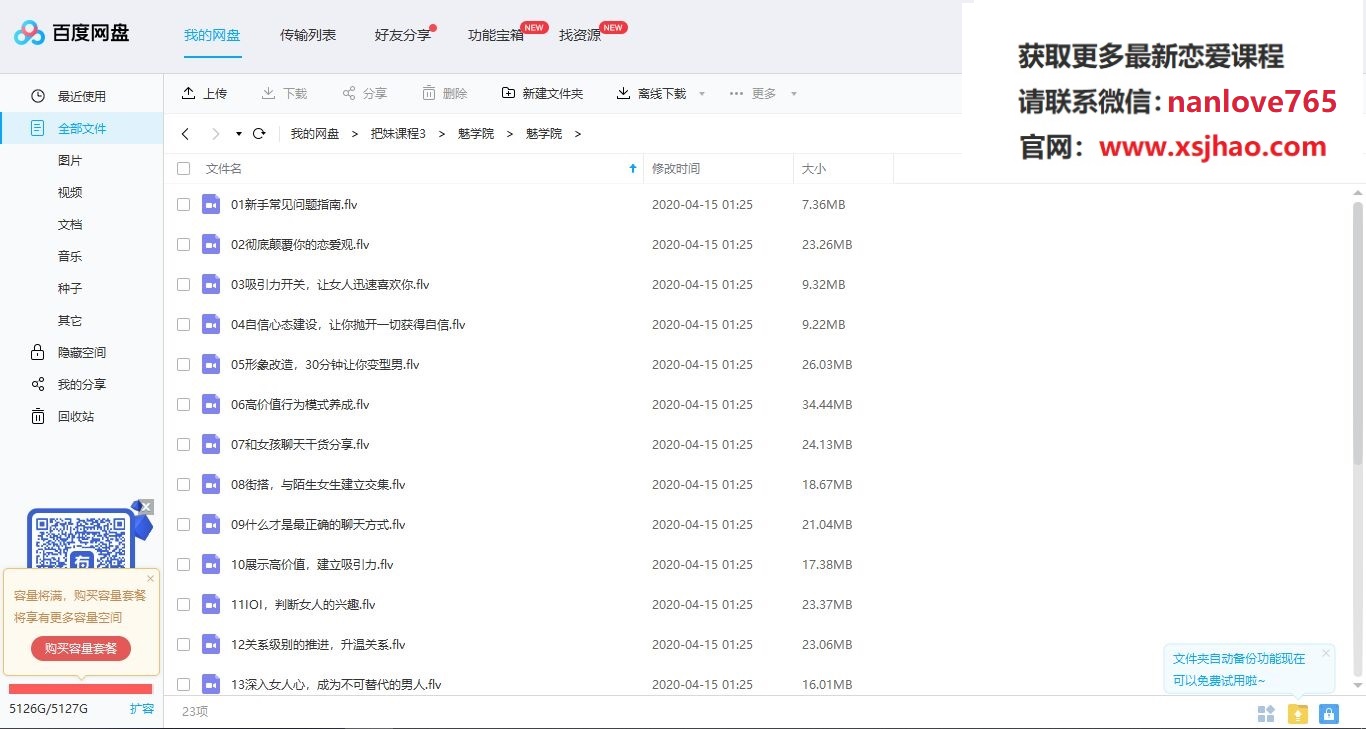Close the QR code promotion

click(146, 507)
